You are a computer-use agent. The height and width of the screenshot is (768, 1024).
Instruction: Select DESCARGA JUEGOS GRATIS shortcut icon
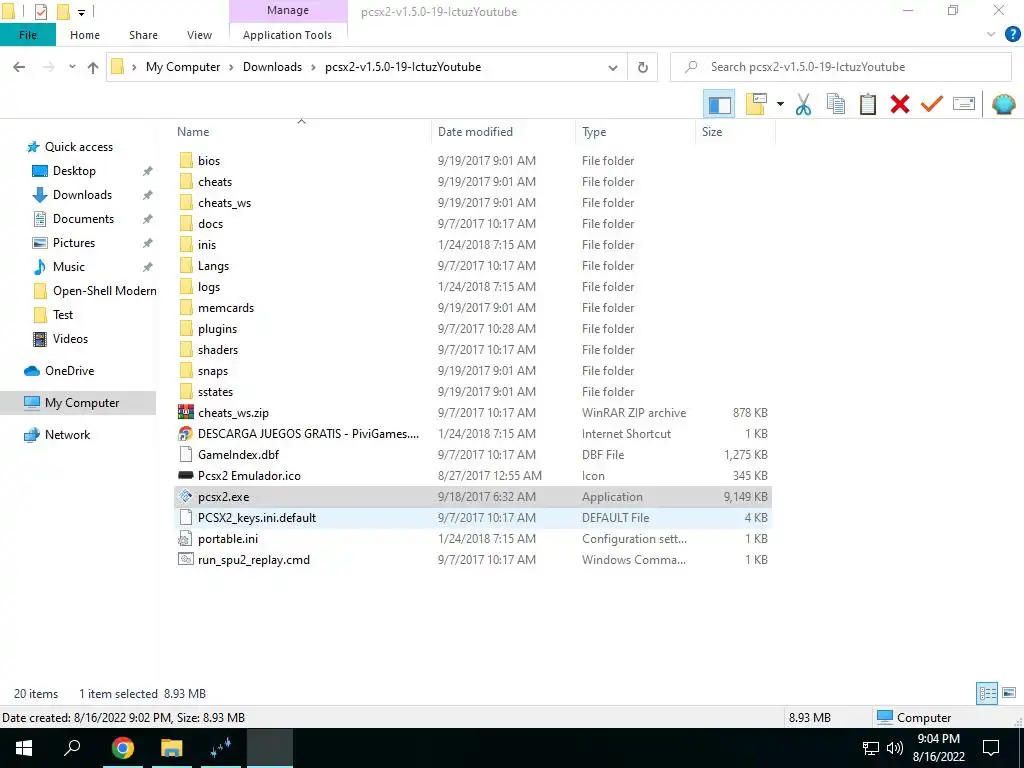coord(186,434)
